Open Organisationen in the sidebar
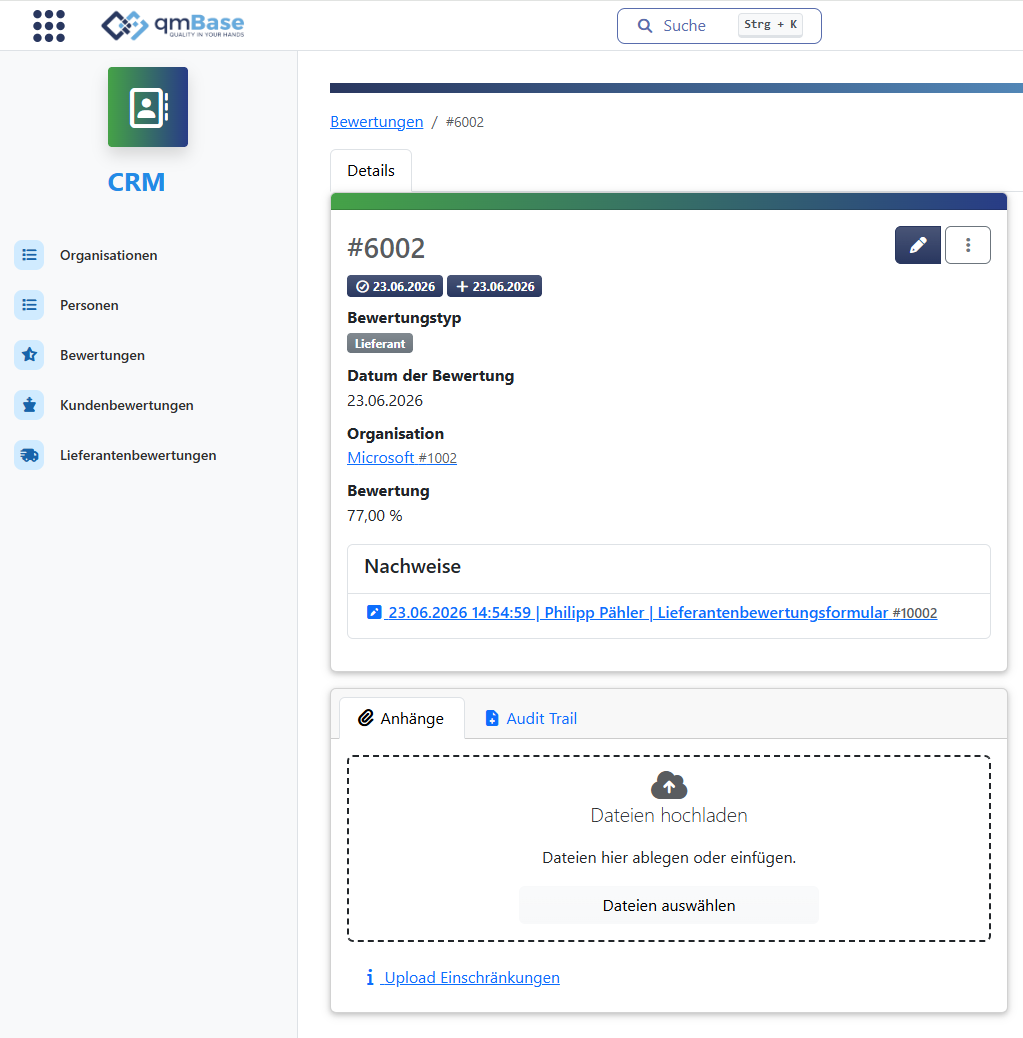This screenshot has height=1038, width=1023. coord(109,256)
